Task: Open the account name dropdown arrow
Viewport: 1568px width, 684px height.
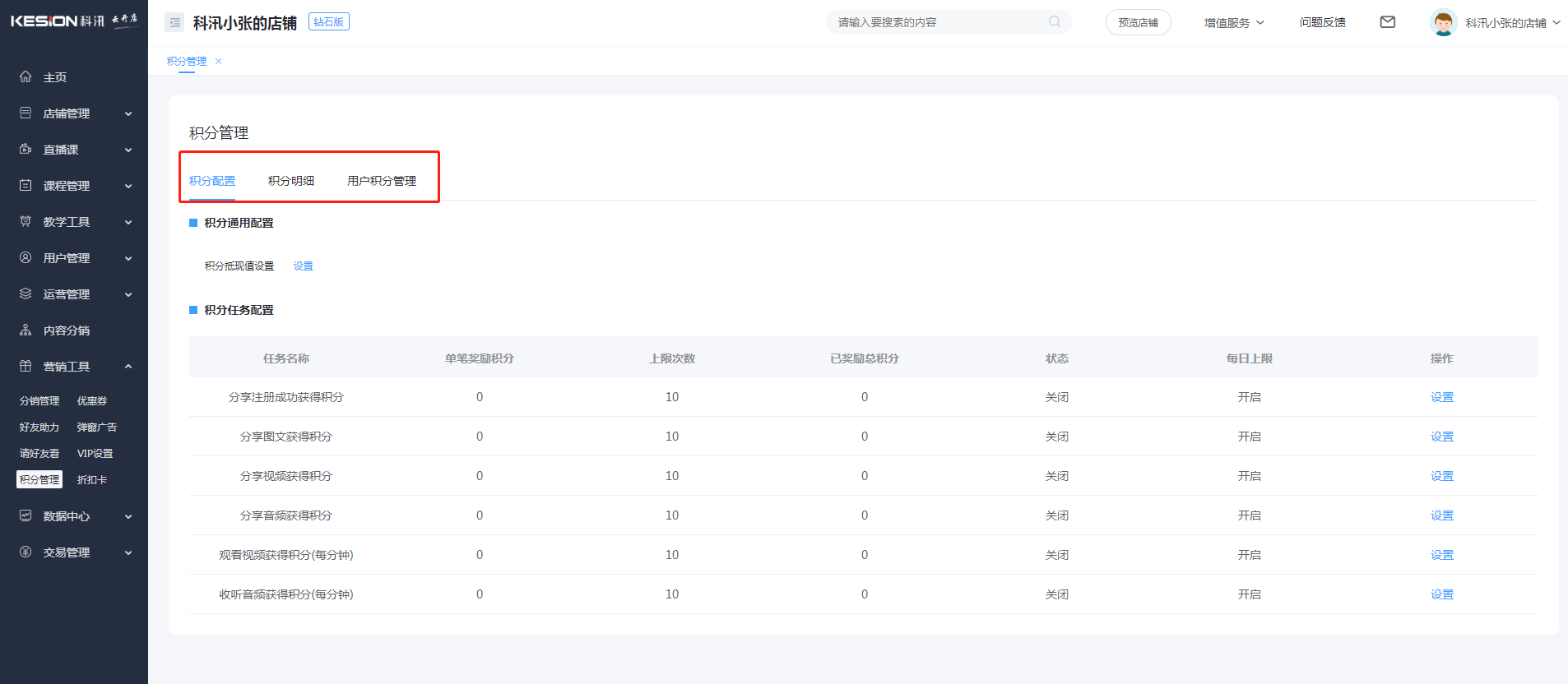Action: tap(1556, 23)
